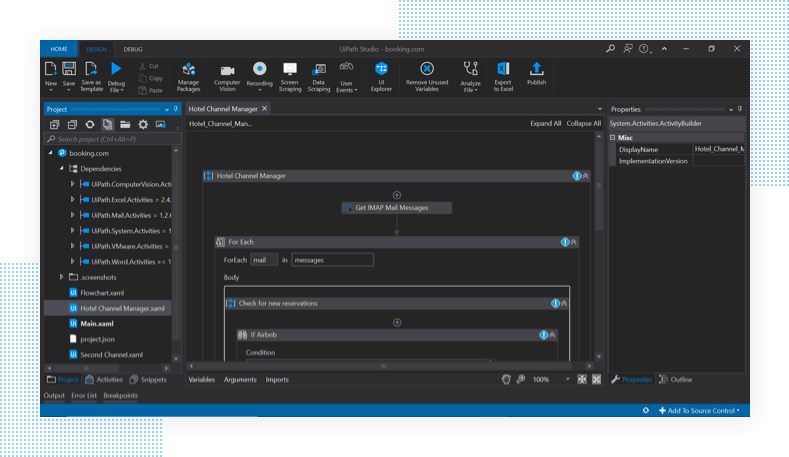Switch to the Activities panel tab
This screenshot has width=789, height=457.
(104, 379)
